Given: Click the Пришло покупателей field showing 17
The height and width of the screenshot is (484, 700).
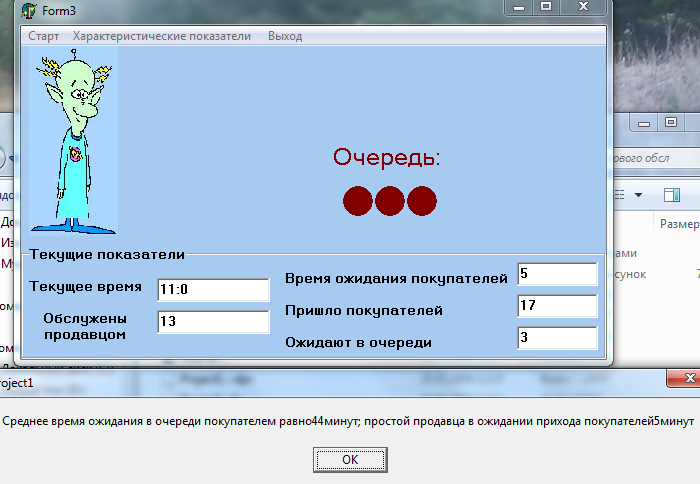Looking at the screenshot, I should click(x=557, y=306).
